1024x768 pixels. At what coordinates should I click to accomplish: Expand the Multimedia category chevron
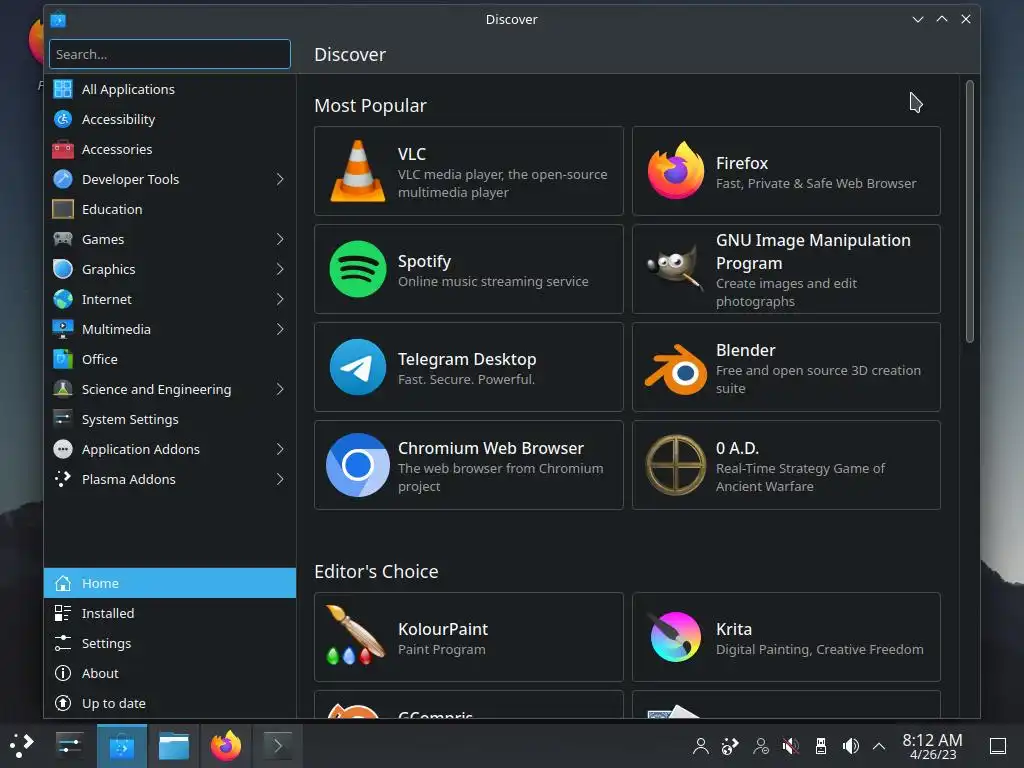[280, 329]
